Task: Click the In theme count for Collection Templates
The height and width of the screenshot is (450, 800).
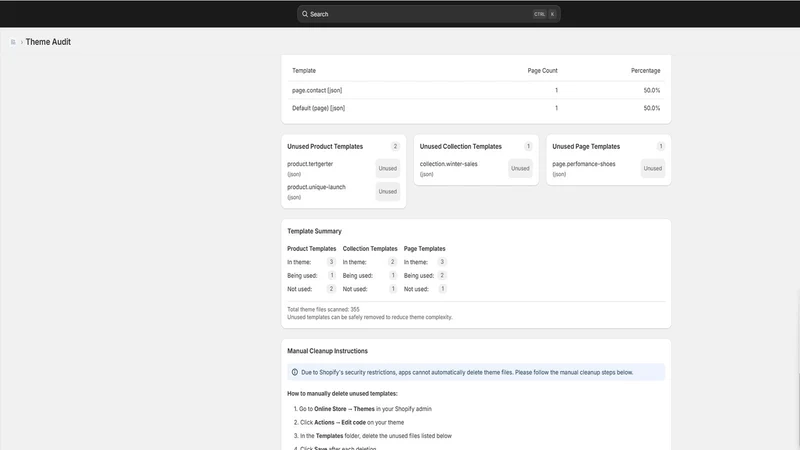Action: pyautogui.click(x=392, y=262)
